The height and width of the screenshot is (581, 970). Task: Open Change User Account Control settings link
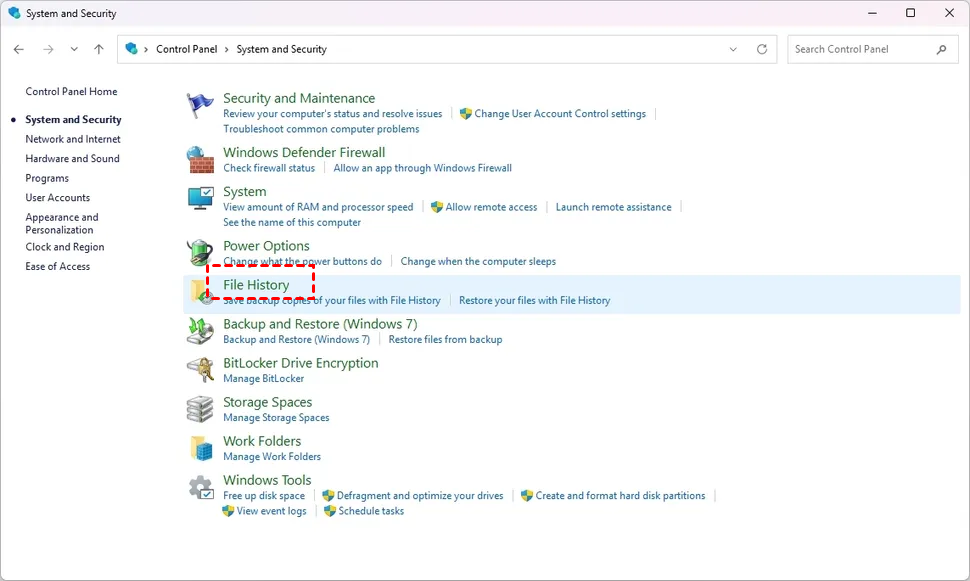point(559,114)
